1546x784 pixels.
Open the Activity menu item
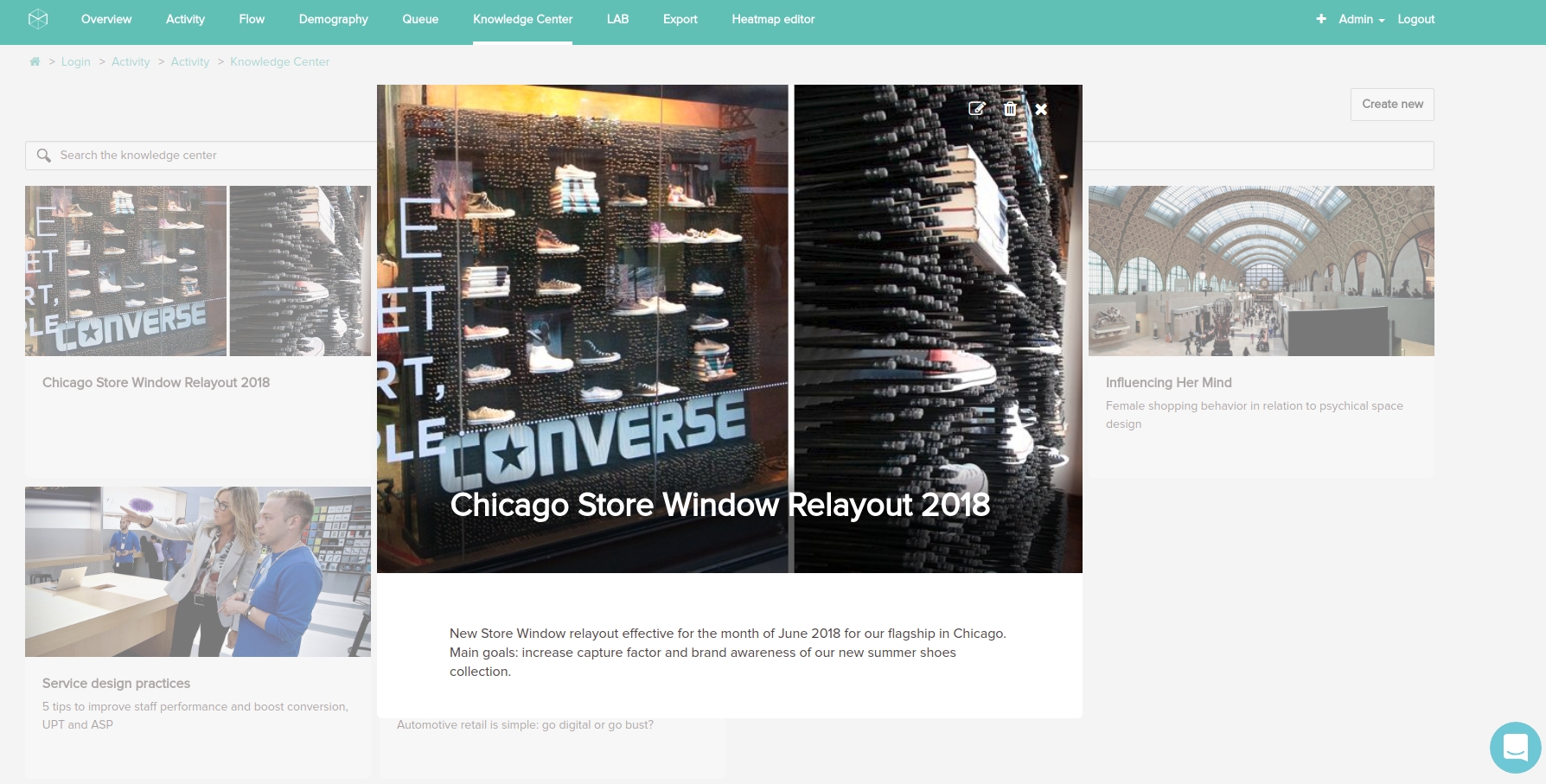pos(185,19)
